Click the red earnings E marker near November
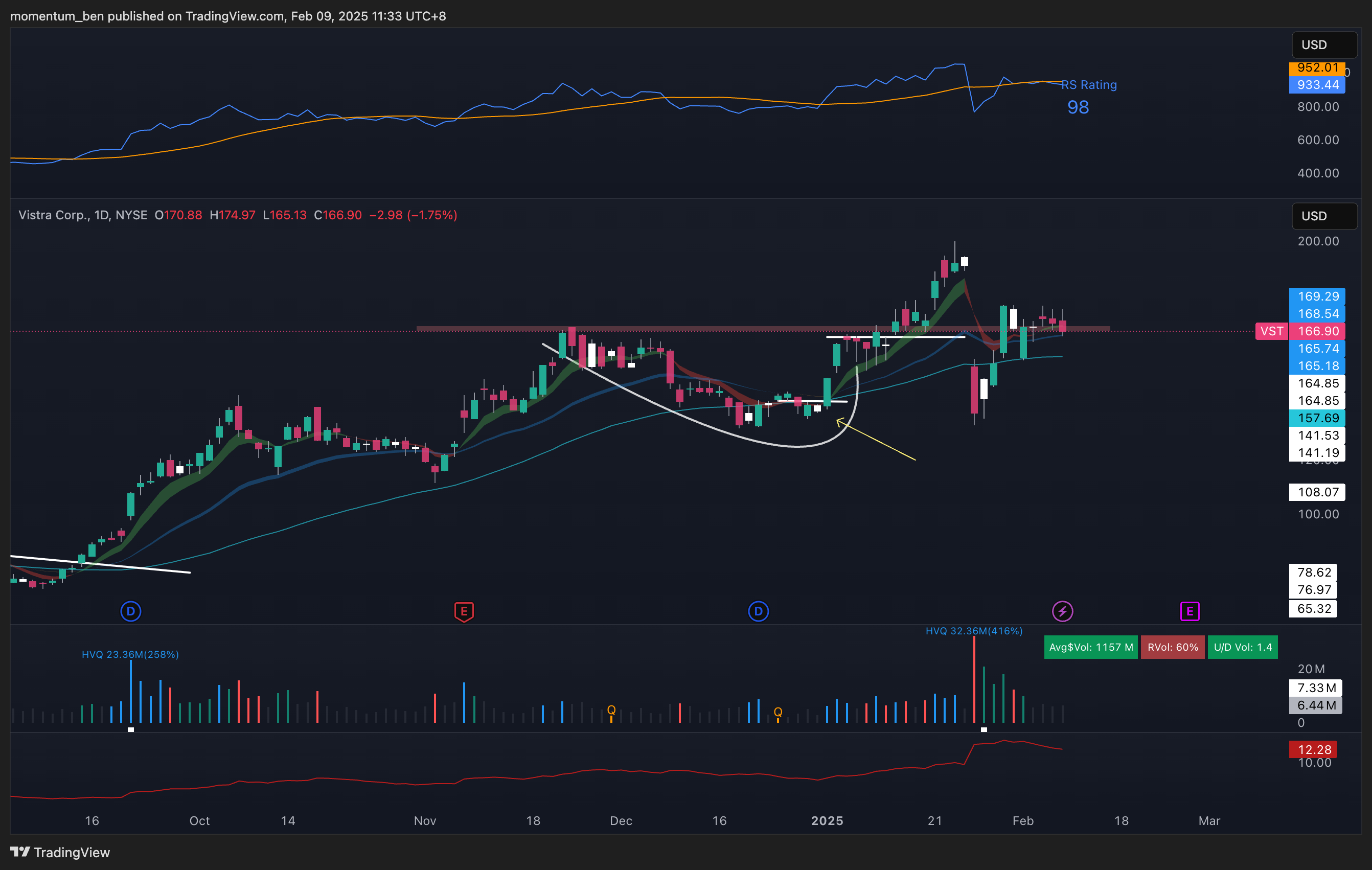The width and height of the screenshot is (1372, 870). coord(464,611)
